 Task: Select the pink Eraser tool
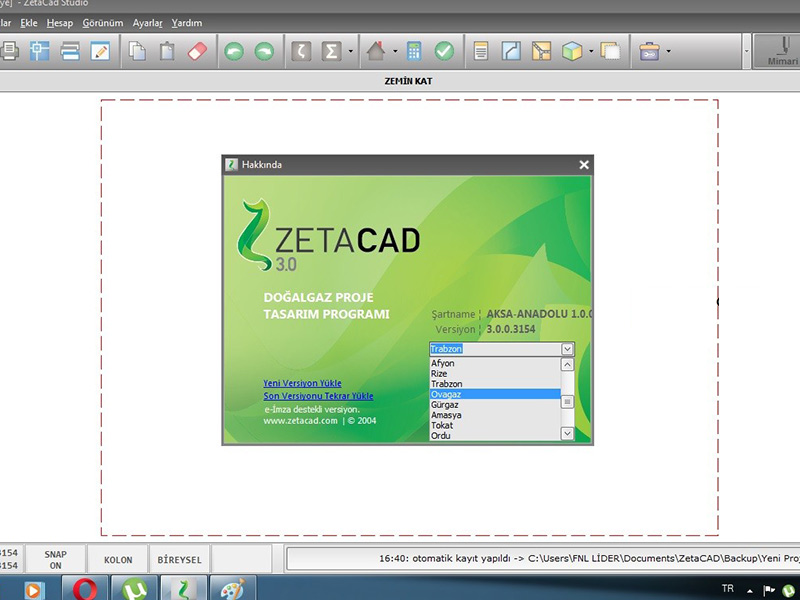[197, 51]
